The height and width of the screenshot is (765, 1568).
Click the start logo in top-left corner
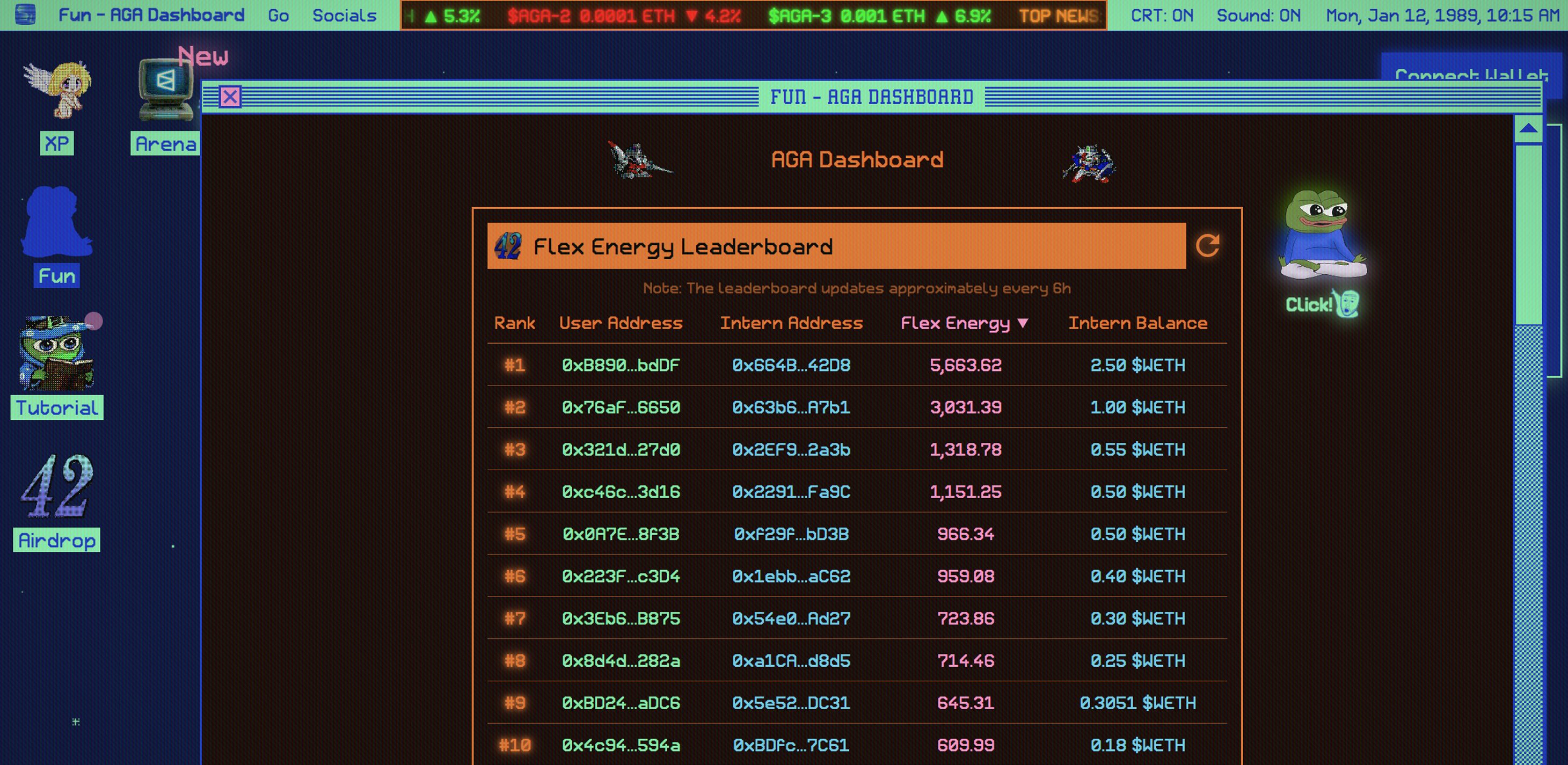pos(25,14)
